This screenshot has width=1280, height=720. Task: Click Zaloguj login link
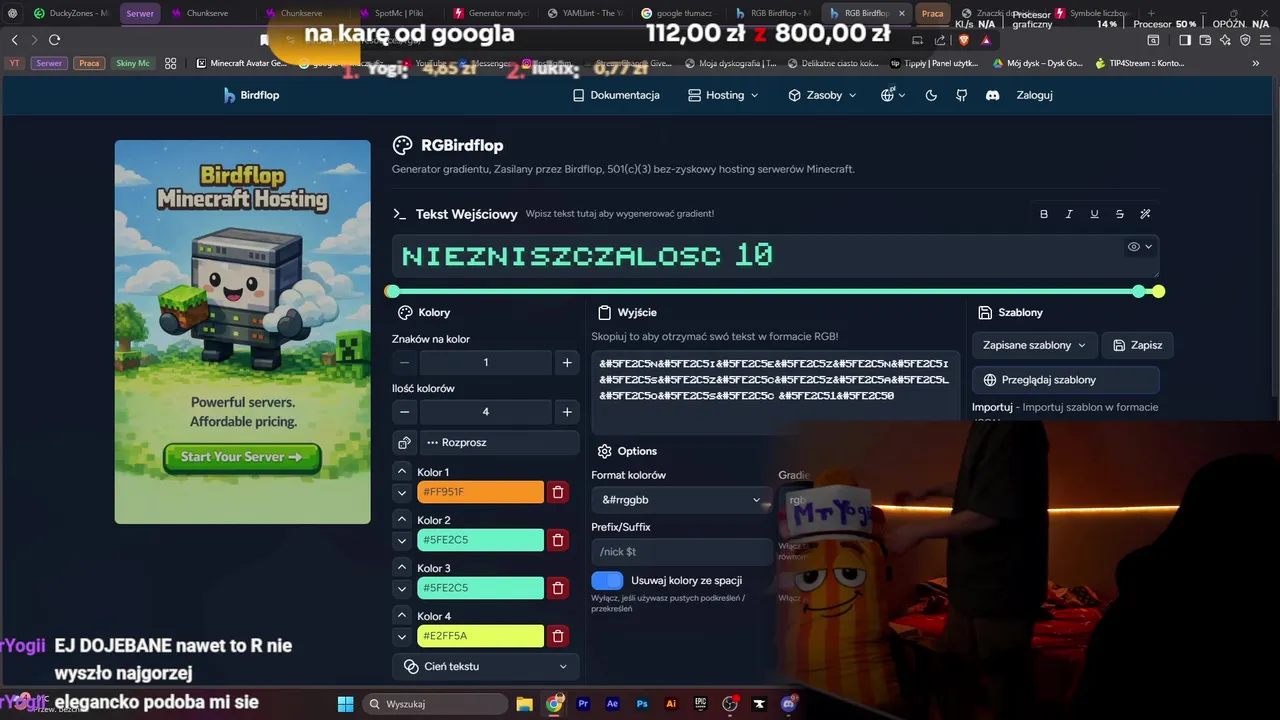click(x=1034, y=95)
